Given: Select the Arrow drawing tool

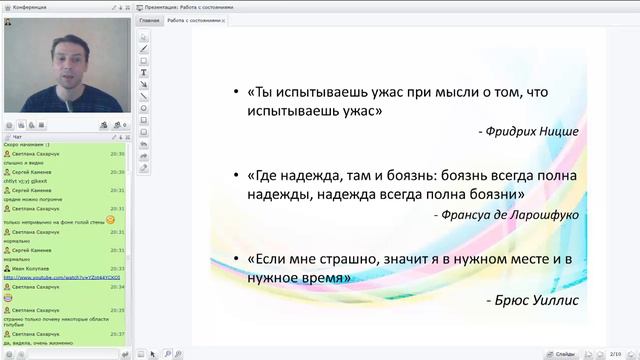Looking at the screenshot, I should point(144,84).
